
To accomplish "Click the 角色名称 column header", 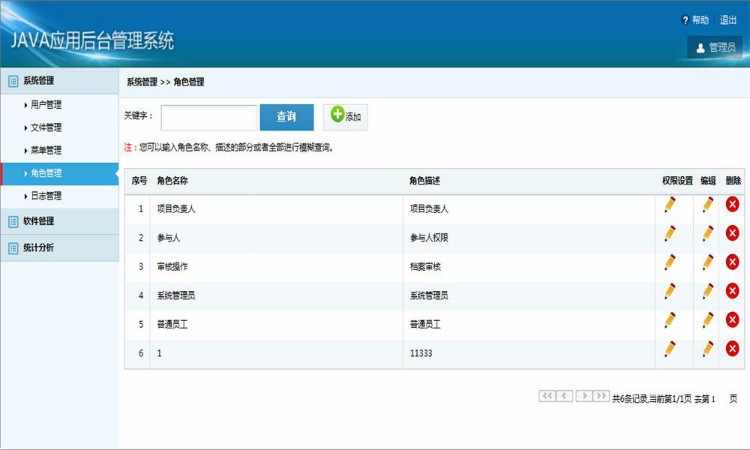I will pyautogui.click(x=172, y=181).
